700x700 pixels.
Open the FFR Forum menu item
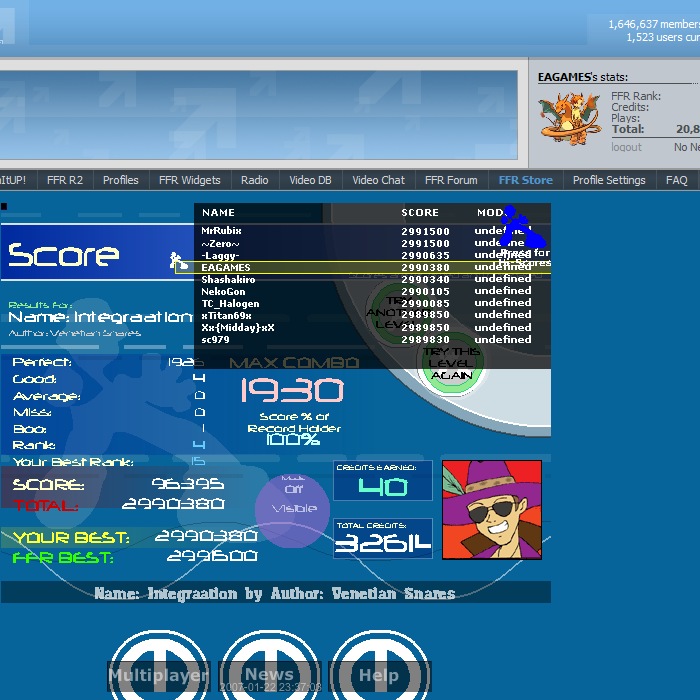point(451,180)
